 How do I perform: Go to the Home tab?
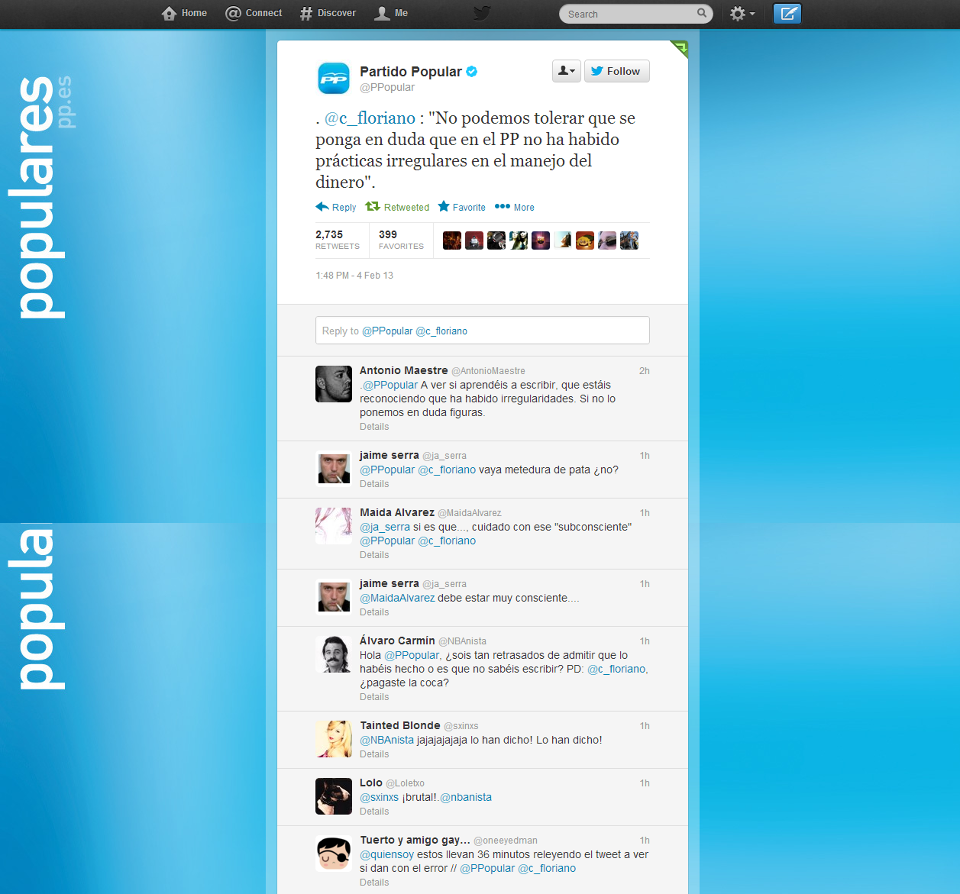click(184, 13)
